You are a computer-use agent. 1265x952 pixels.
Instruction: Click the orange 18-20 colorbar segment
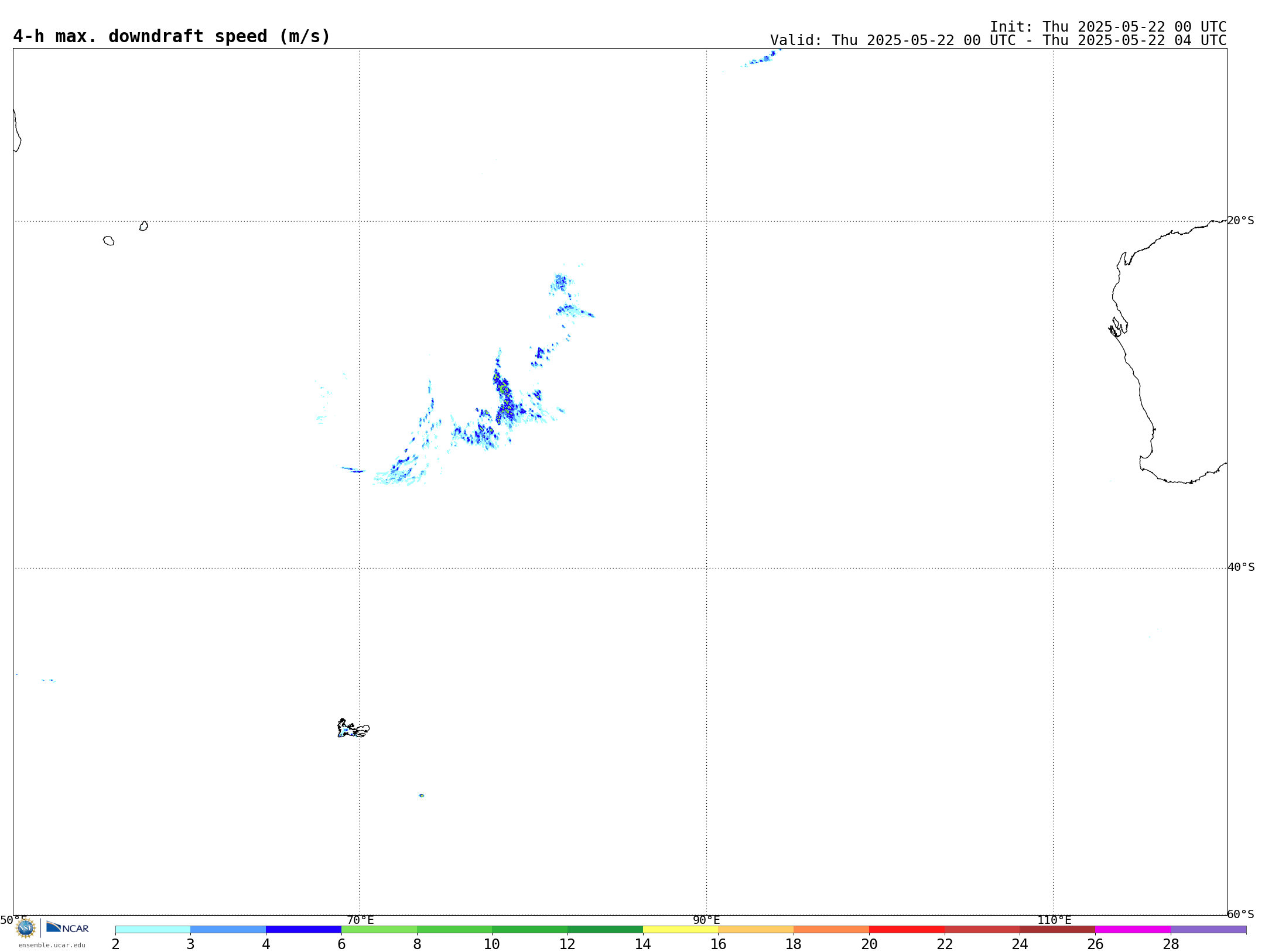(x=831, y=929)
